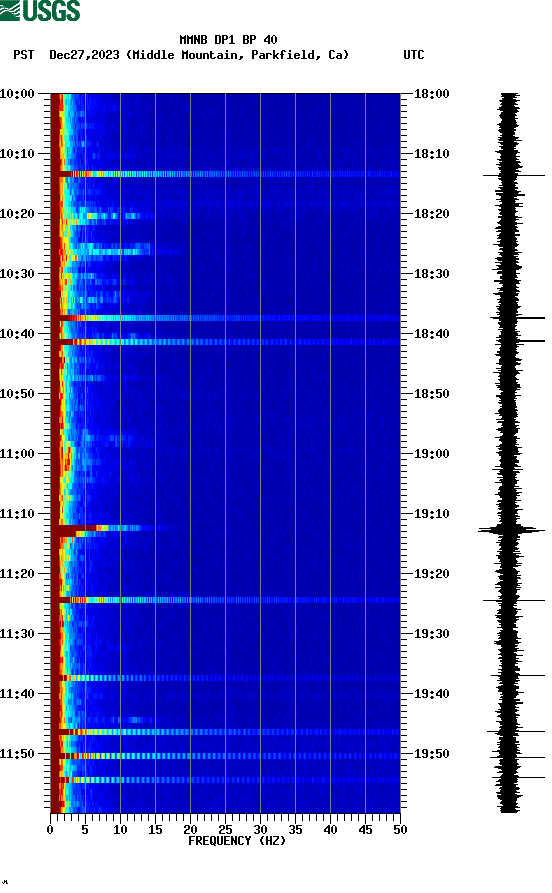This screenshot has width=552, height=893.
Task: Click the 50 Hz frequency tick label
Action: click(400, 830)
